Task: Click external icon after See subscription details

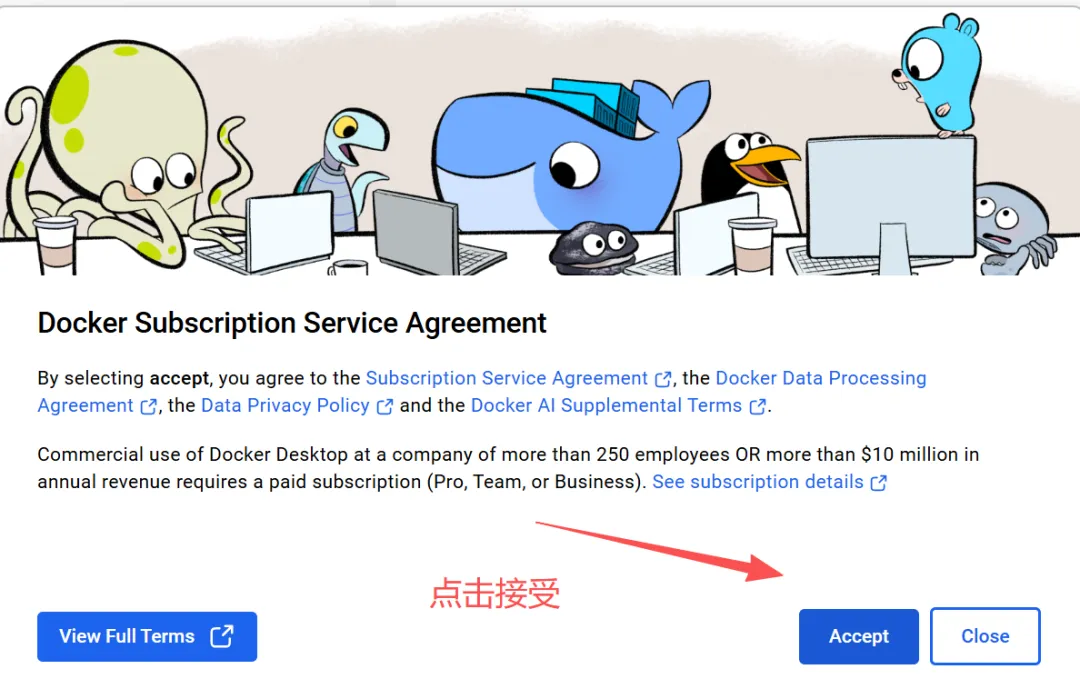Action: pyautogui.click(x=878, y=483)
